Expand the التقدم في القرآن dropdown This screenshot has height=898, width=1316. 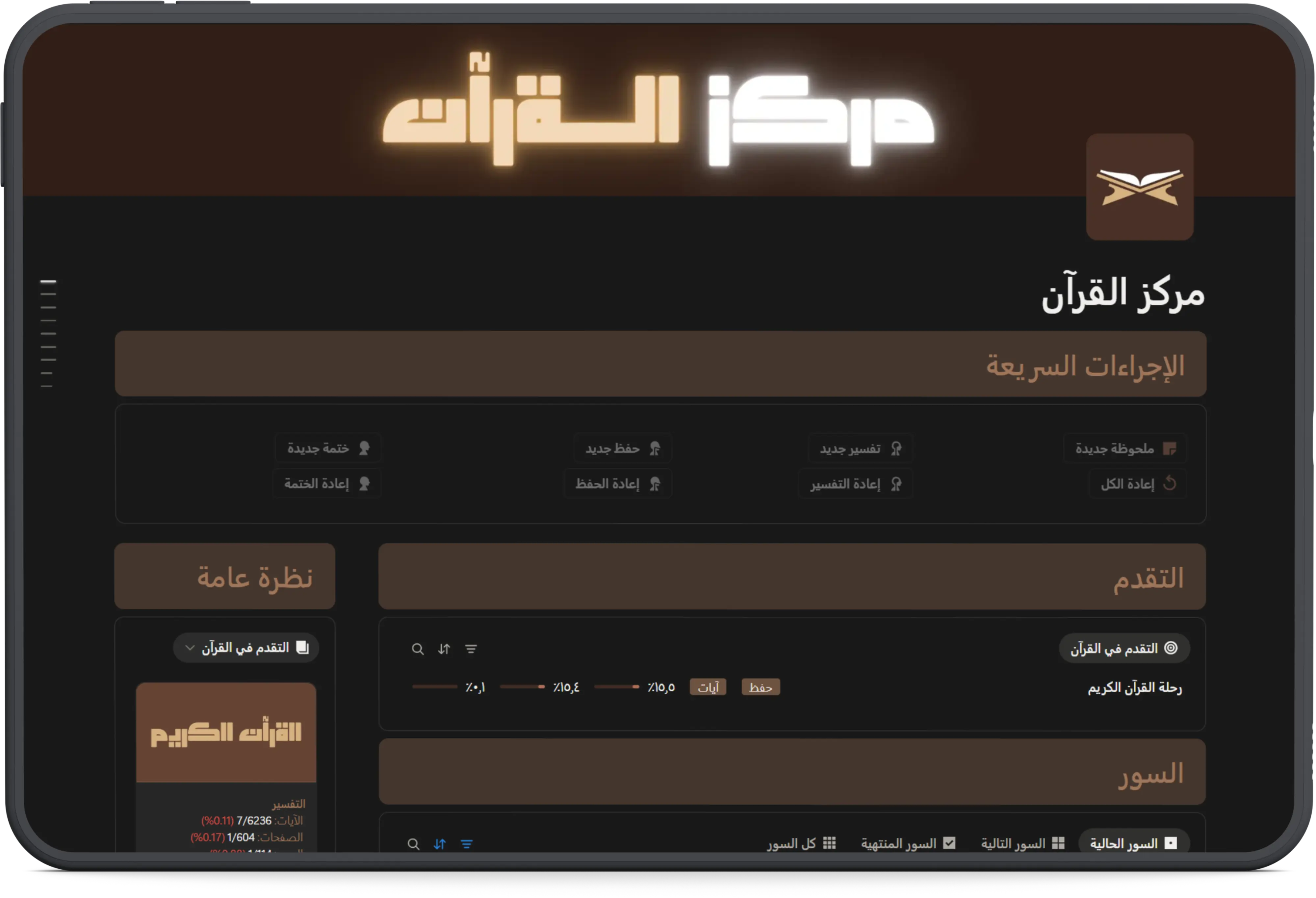click(246, 647)
